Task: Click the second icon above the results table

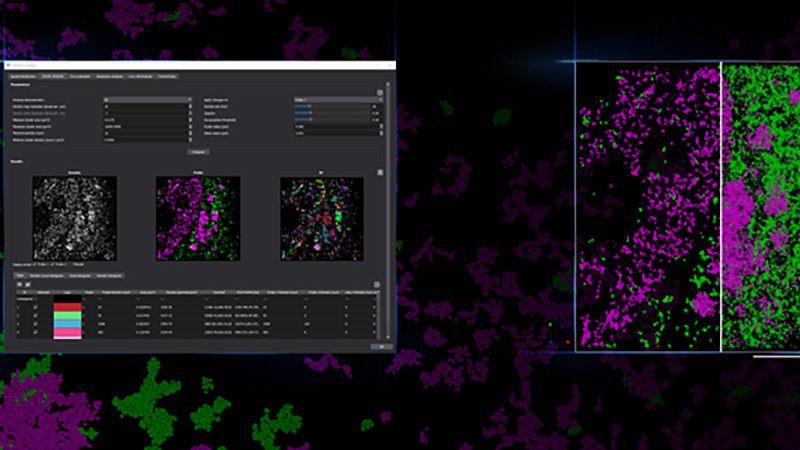Action: 29,285
